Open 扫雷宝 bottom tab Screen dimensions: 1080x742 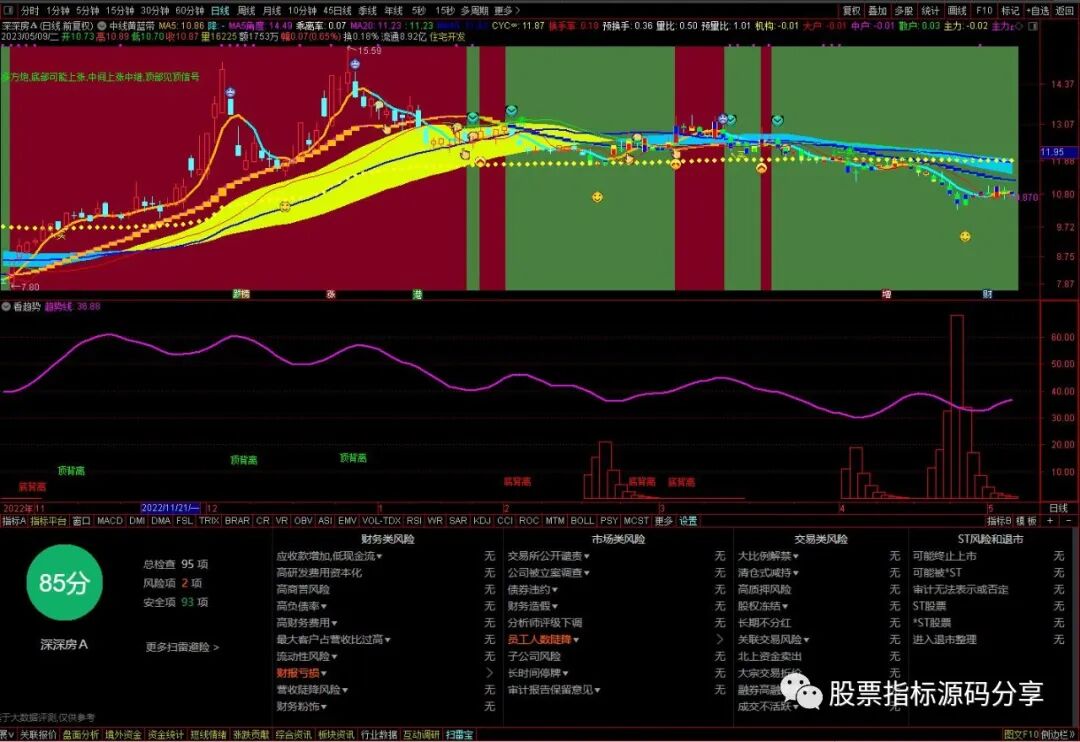(x=459, y=735)
